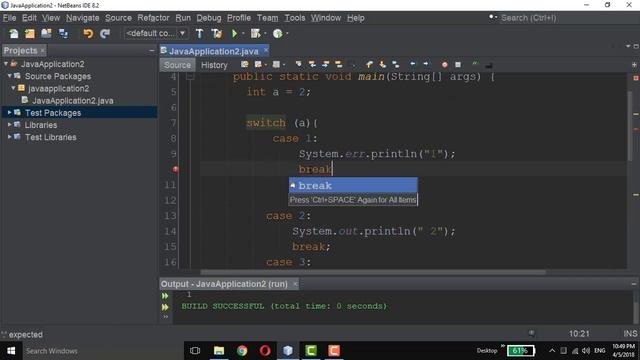Jump to the previous search occurrence icon

(312, 64)
